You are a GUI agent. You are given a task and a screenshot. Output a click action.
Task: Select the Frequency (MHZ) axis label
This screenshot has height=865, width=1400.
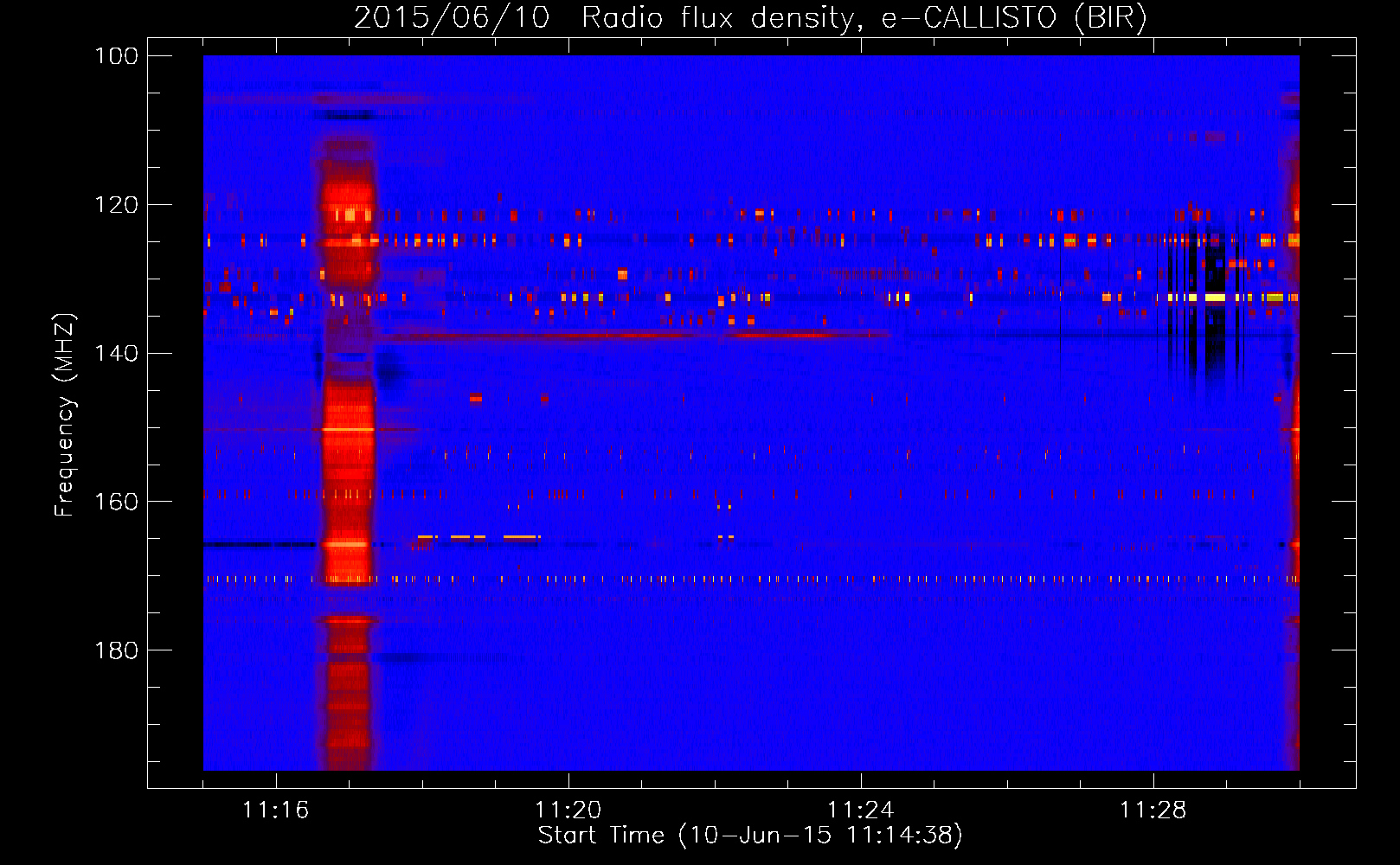click(x=65, y=414)
